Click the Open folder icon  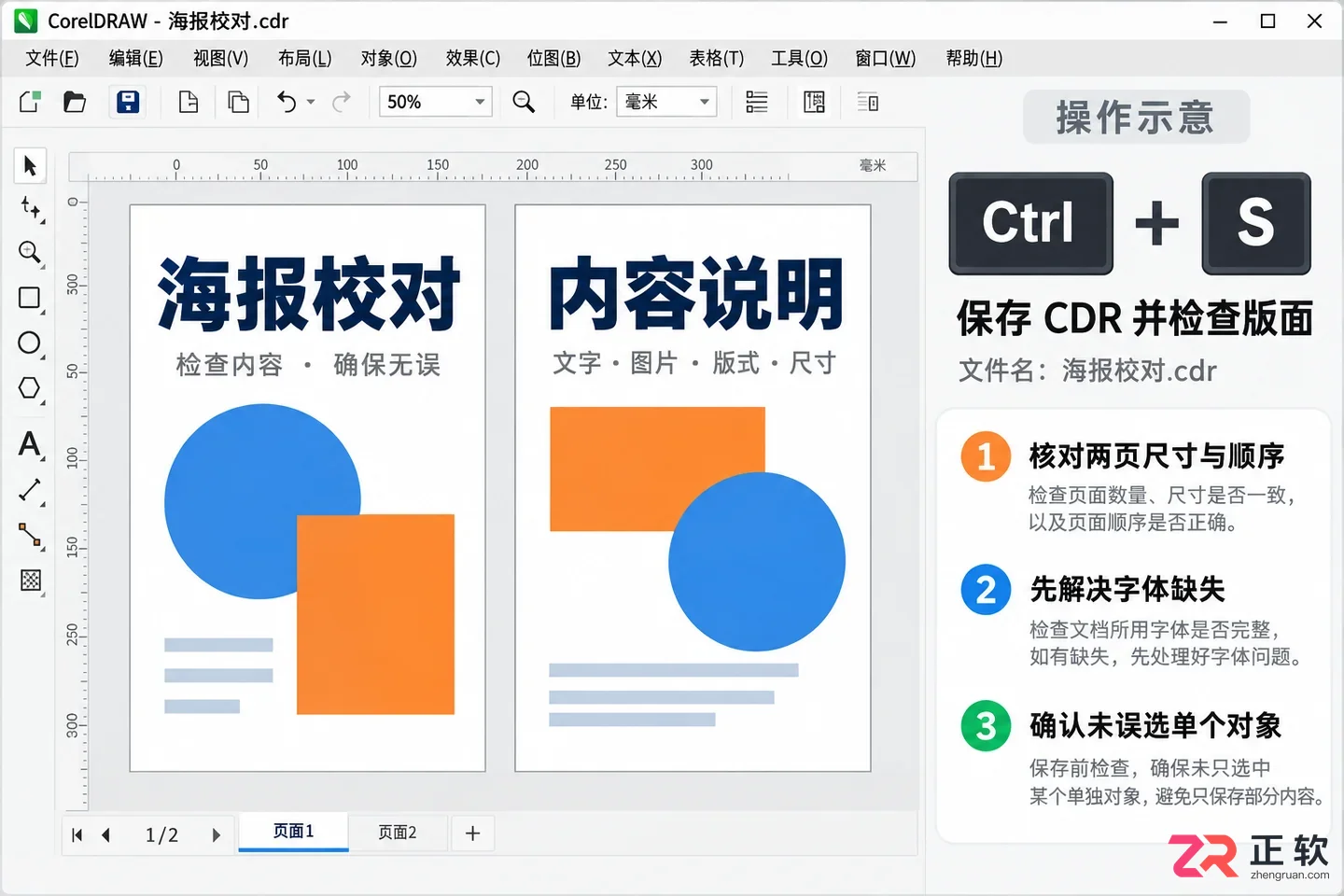pyautogui.click(x=75, y=102)
